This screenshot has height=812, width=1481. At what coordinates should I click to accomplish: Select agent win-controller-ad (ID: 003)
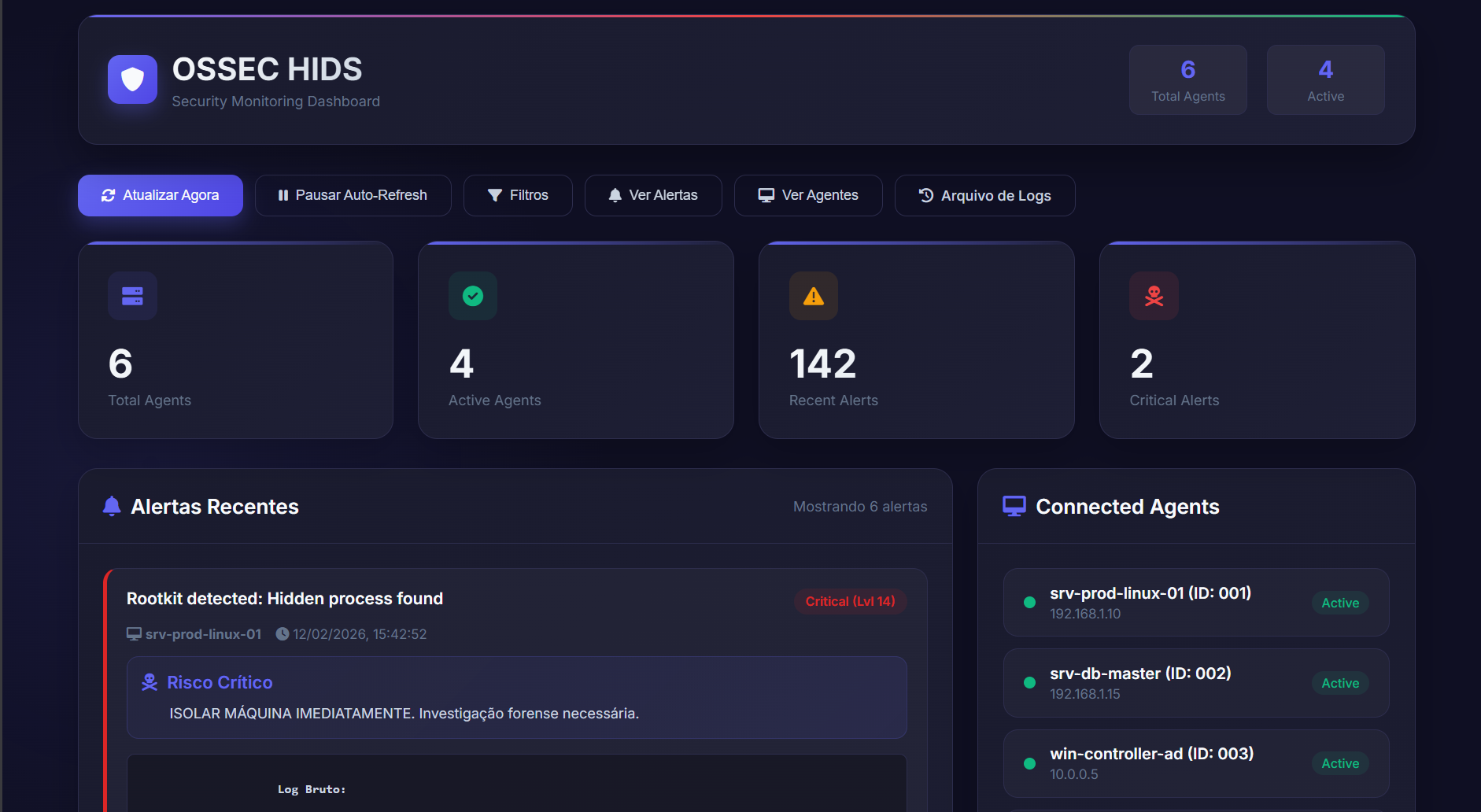(x=1196, y=763)
